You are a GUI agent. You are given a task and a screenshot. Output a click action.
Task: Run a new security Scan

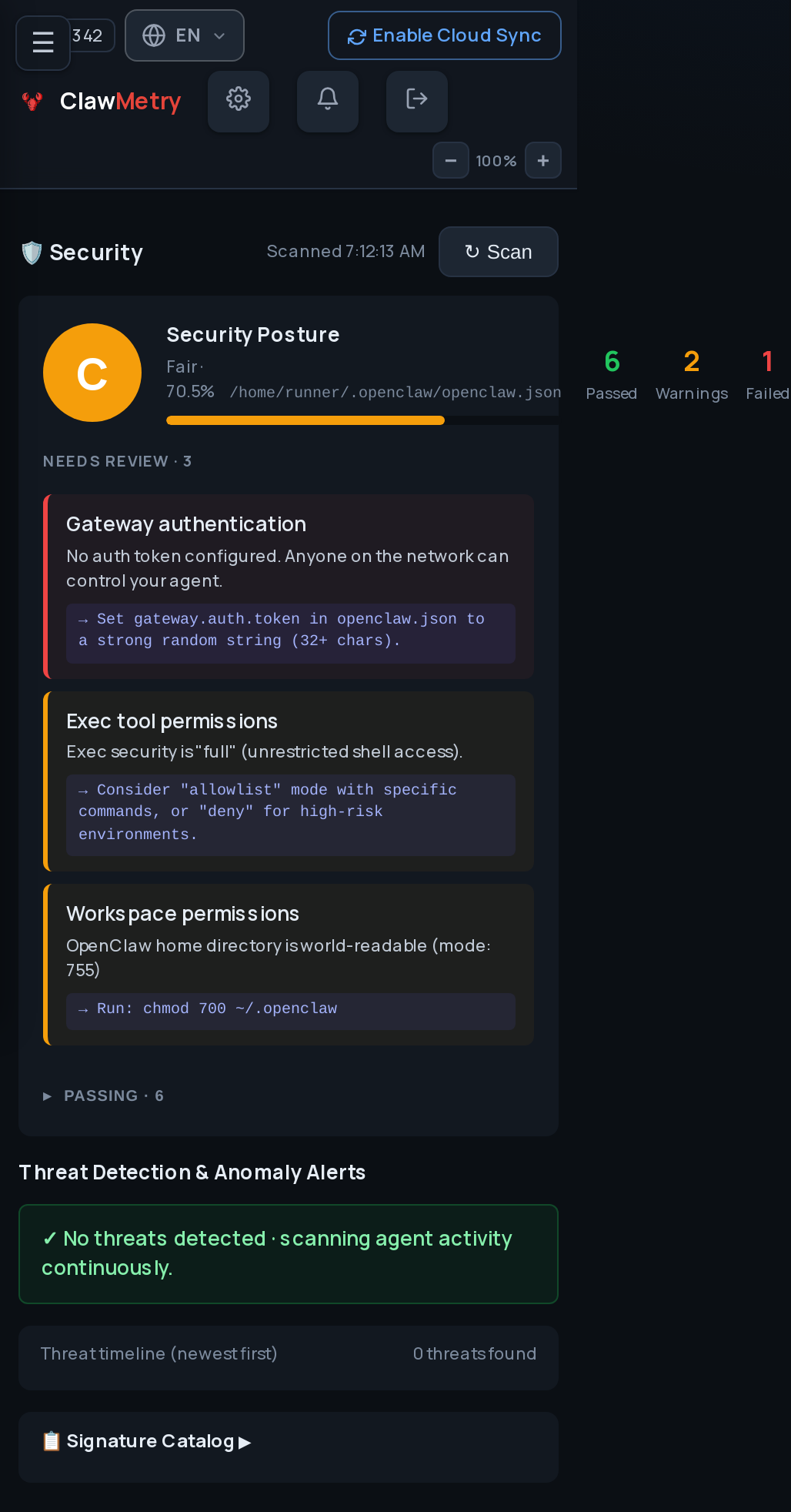point(499,252)
